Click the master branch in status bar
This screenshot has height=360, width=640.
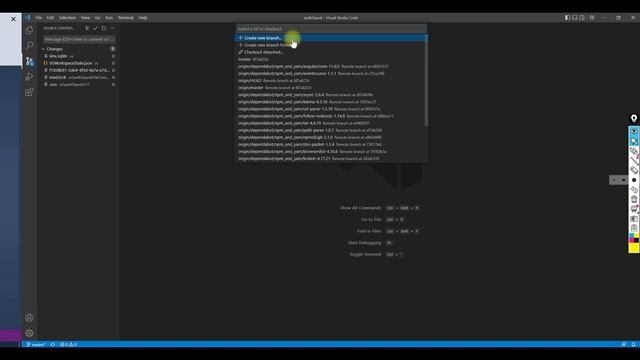(x=36, y=344)
